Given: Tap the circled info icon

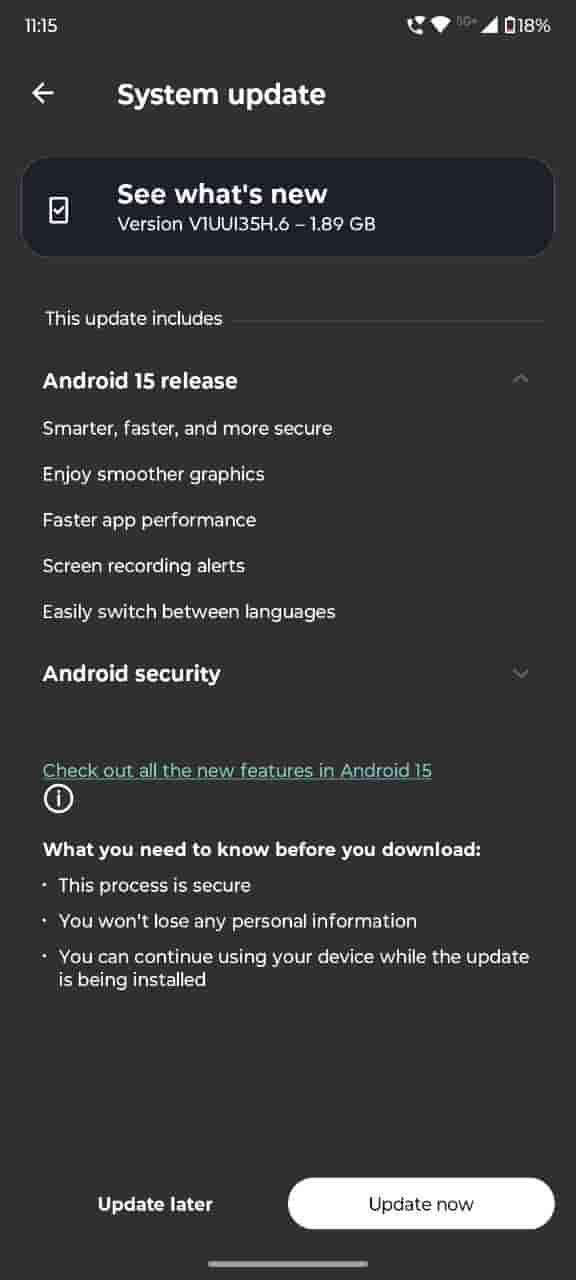Looking at the screenshot, I should pos(58,799).
